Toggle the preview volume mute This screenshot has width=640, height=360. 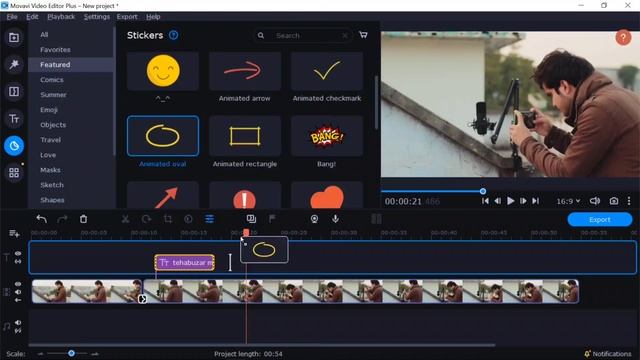595,201
